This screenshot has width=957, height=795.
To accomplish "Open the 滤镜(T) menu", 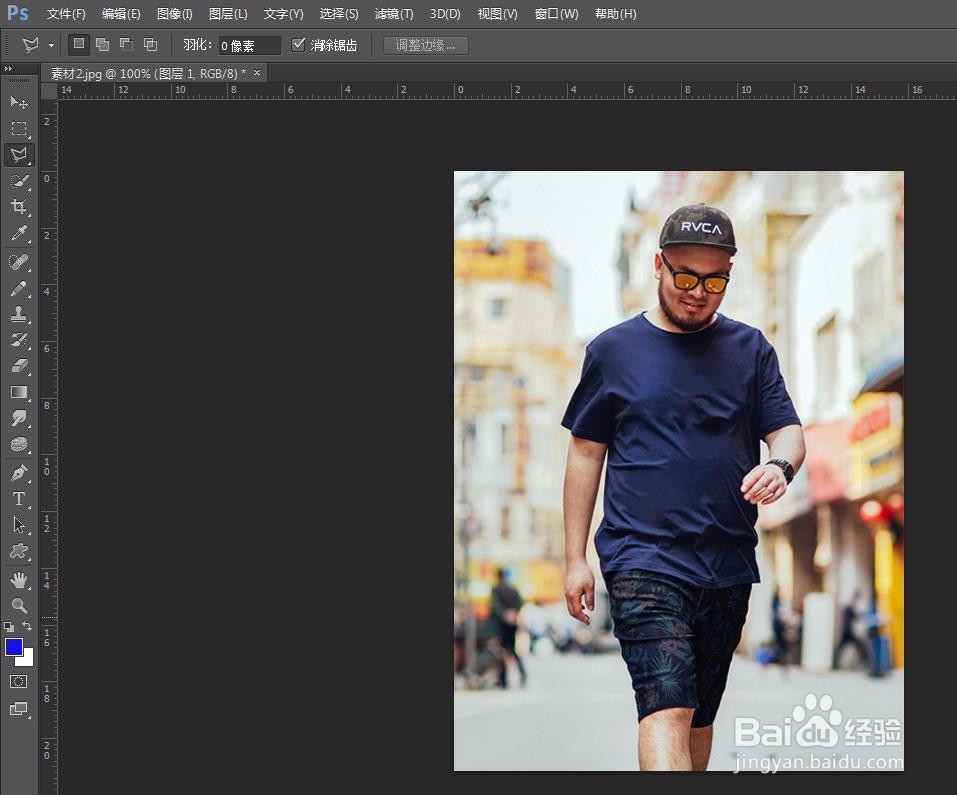I will 393,14.
